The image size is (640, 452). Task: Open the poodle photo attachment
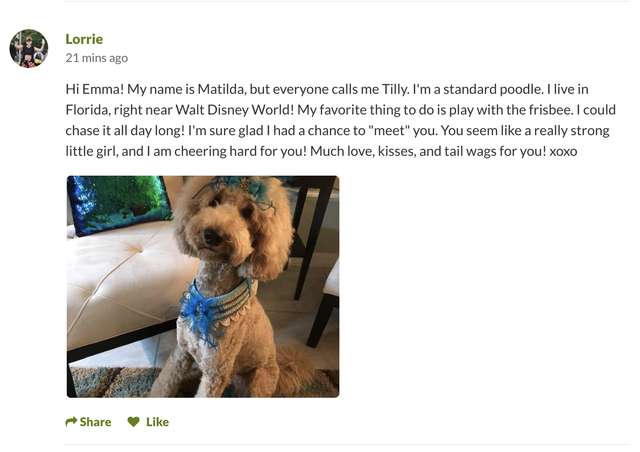click(203, 287)
